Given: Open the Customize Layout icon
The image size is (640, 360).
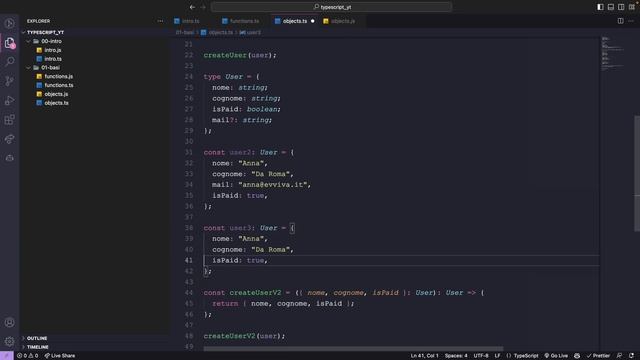Looking at the screenshot, I should tap(631, 7).
